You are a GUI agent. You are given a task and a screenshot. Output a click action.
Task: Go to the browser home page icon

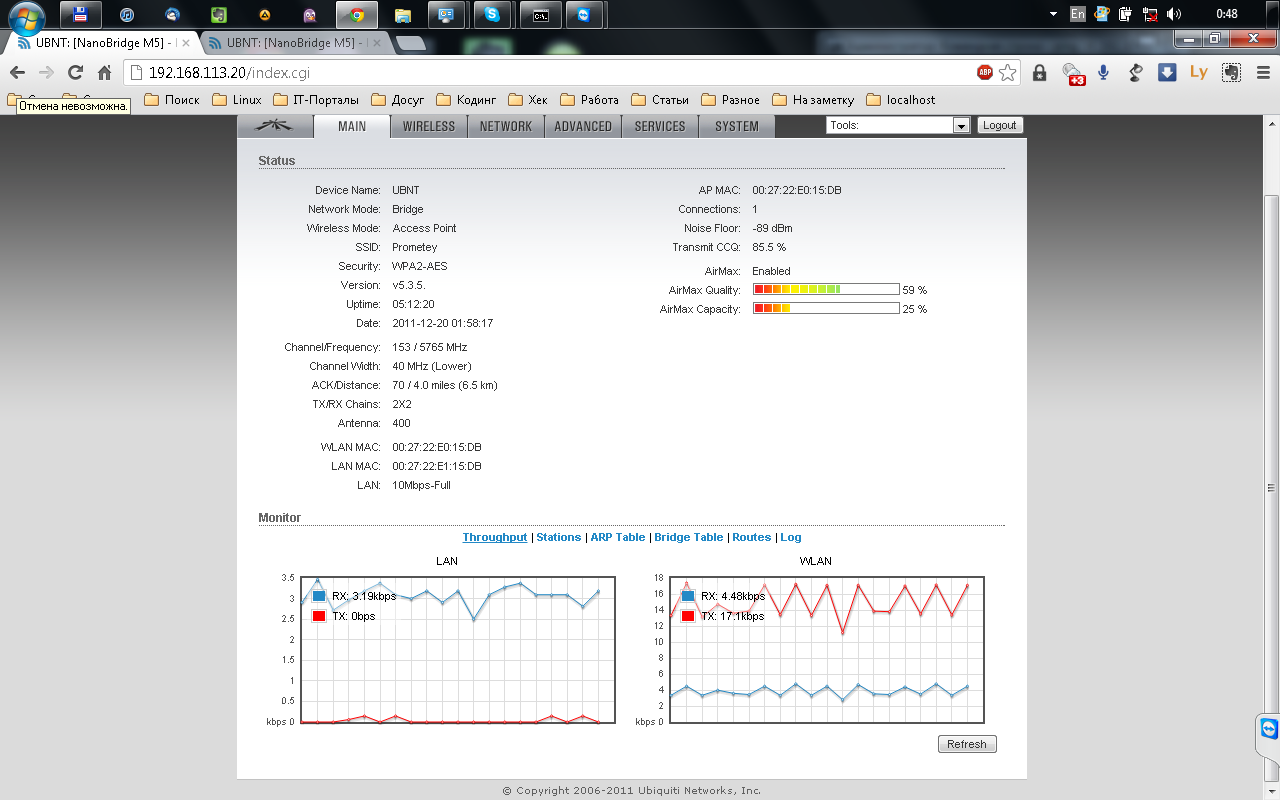coord(104,72)
